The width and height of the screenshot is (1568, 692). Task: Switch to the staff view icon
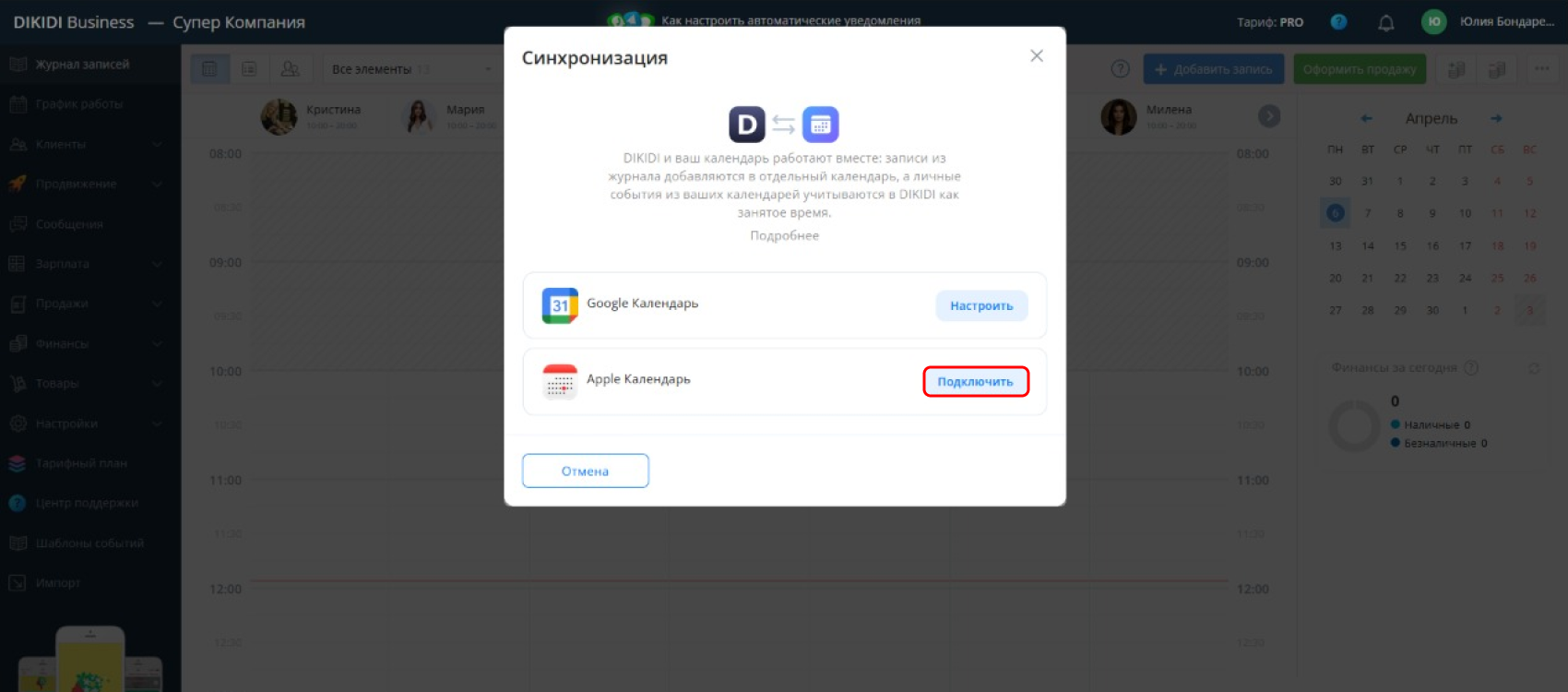pos(290,69)
